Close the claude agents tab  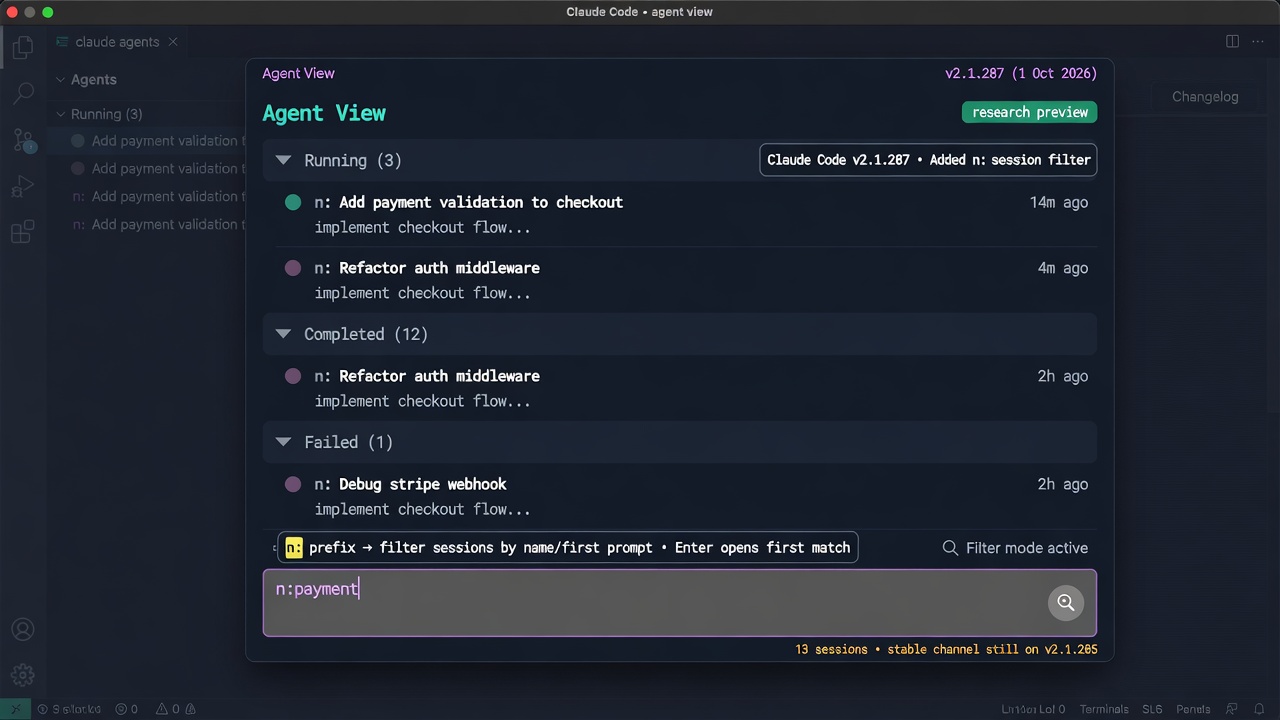173,42
